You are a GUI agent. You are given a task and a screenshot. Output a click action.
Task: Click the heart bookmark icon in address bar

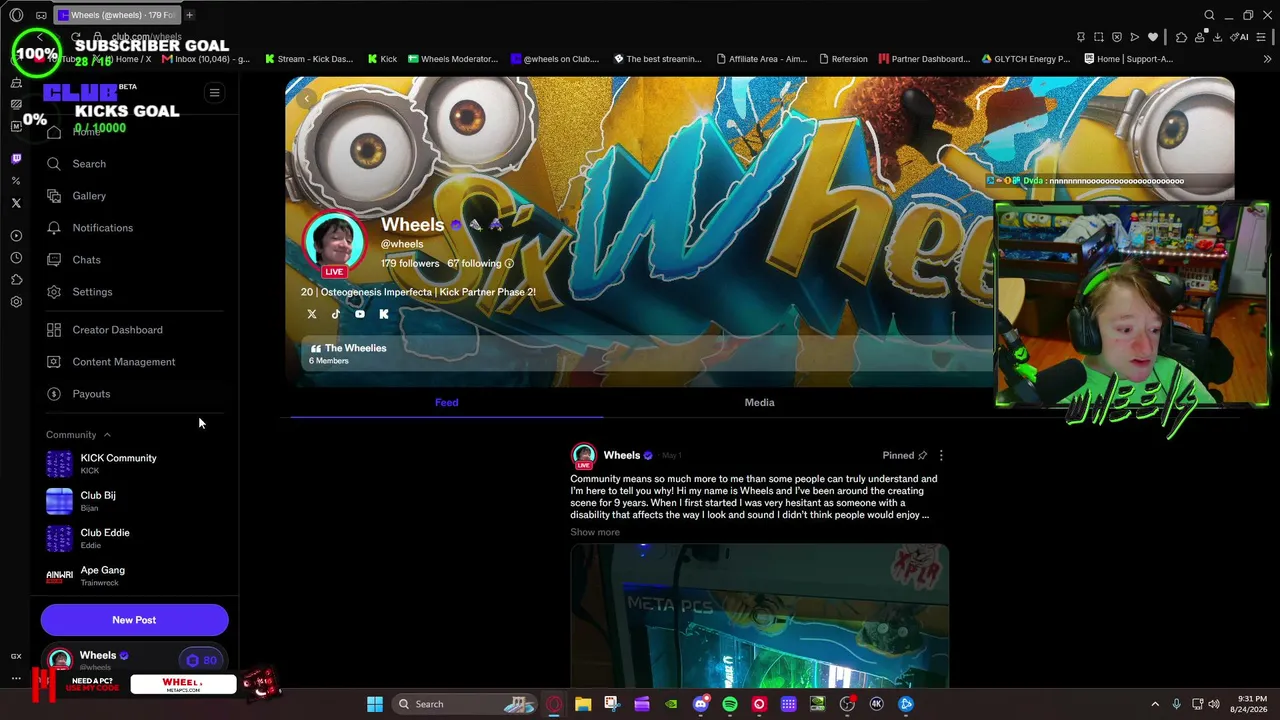(x=1153, y=37)
